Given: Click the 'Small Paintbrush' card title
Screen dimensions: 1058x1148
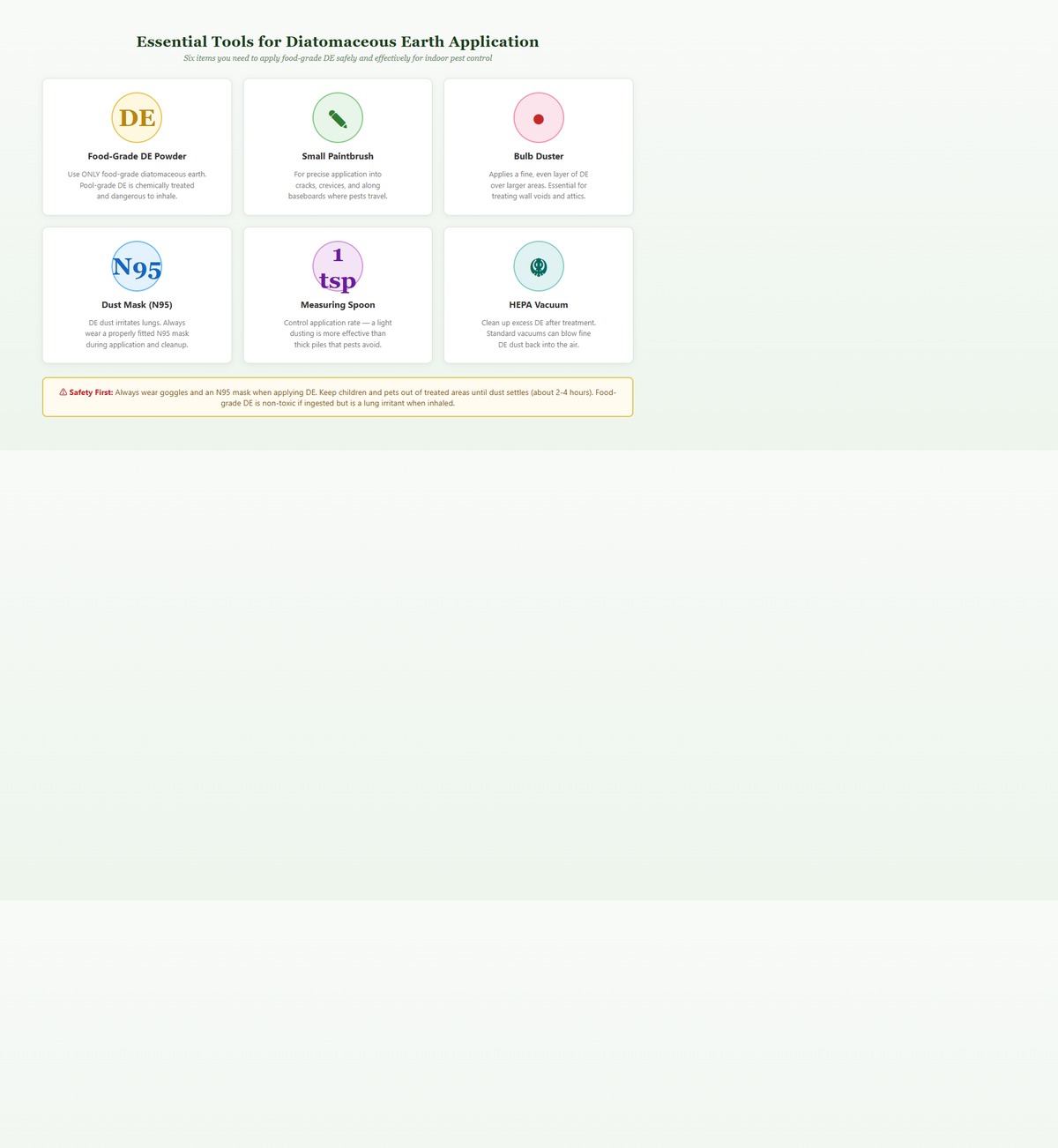Looking at the screenshot, I should [338, 156].
